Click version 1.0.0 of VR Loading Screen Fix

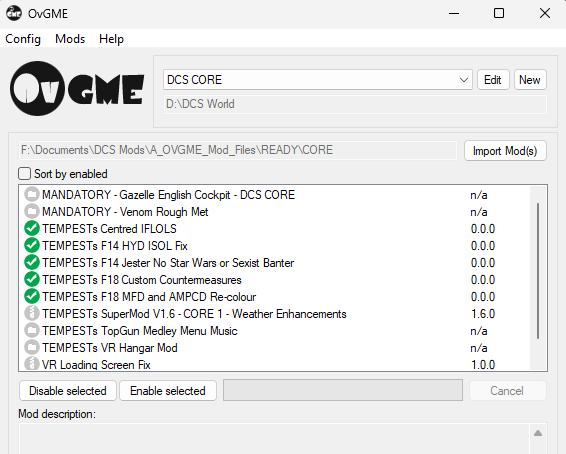pos(483,364)
